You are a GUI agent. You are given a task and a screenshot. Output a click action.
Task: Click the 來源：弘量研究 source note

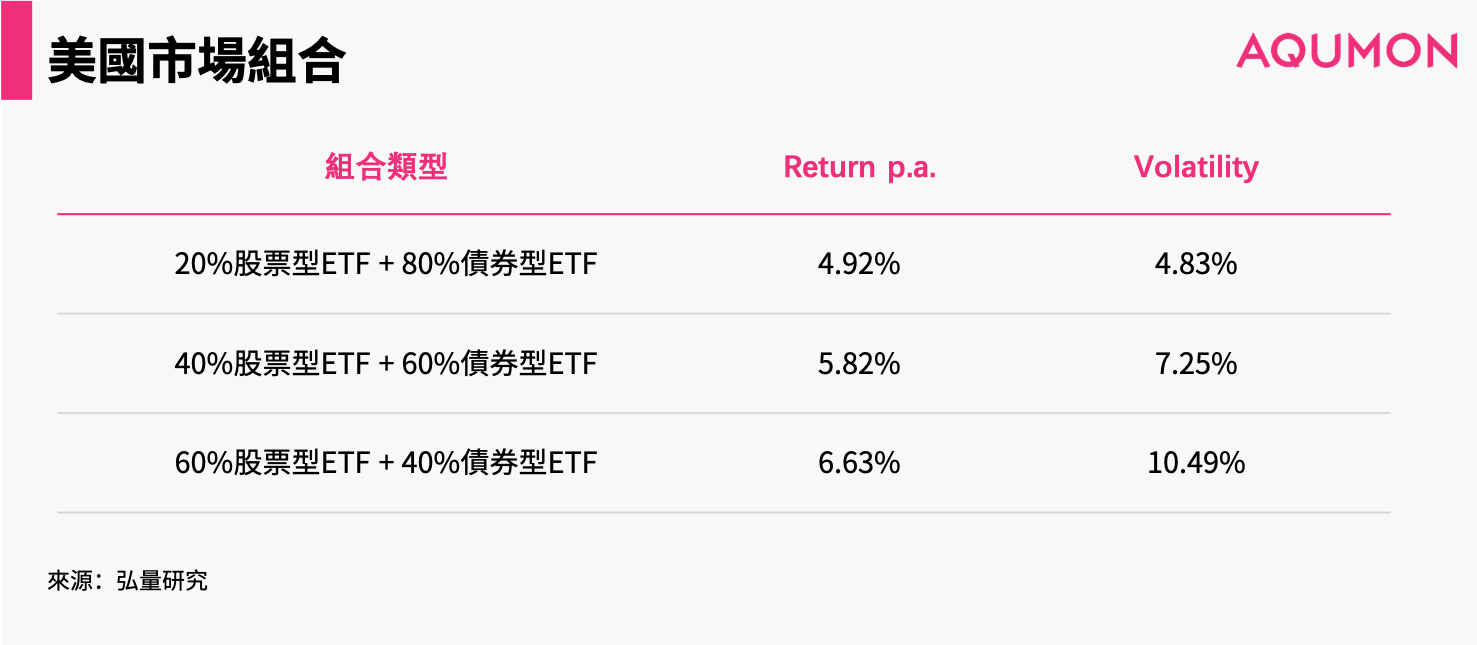[127, 581]
